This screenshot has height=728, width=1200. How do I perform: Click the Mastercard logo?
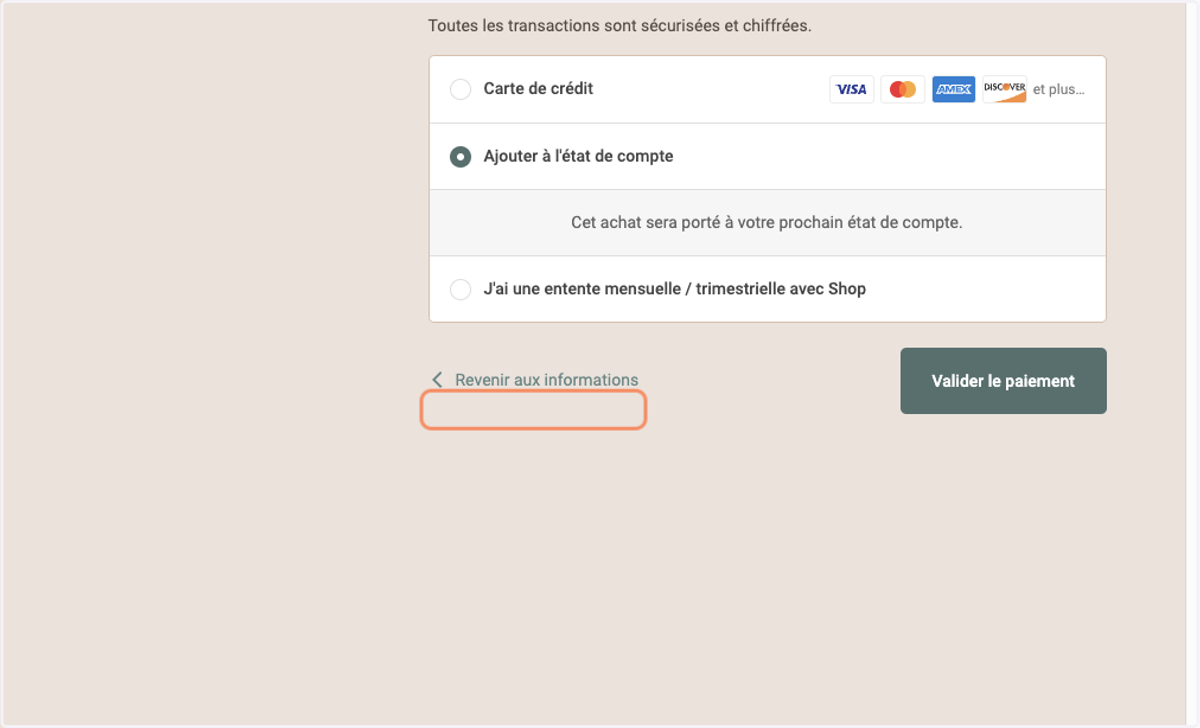(x=903, y=89)
